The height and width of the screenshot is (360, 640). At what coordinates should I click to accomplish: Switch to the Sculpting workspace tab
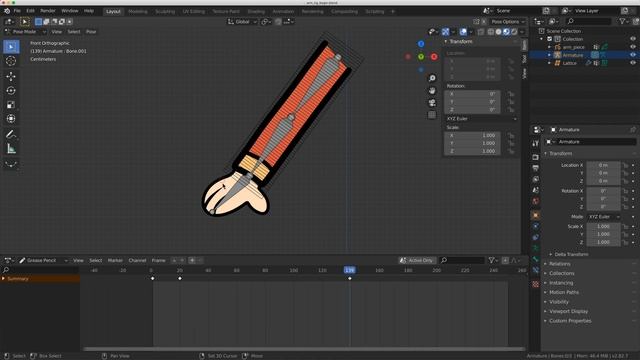[165, 11]
